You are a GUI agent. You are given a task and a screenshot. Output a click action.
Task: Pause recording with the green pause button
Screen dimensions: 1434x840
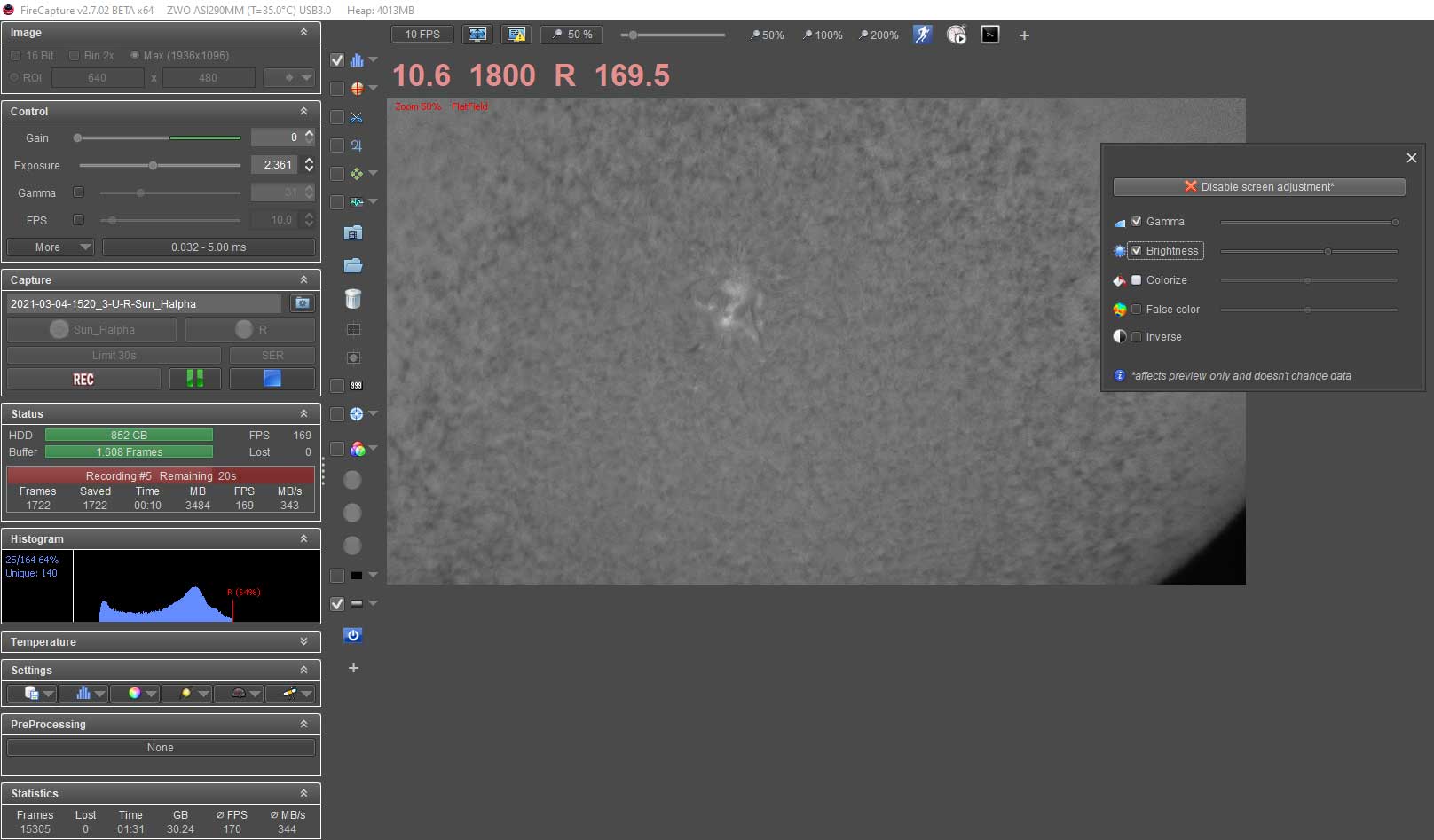pyautogui.click(x=195, y=379)
